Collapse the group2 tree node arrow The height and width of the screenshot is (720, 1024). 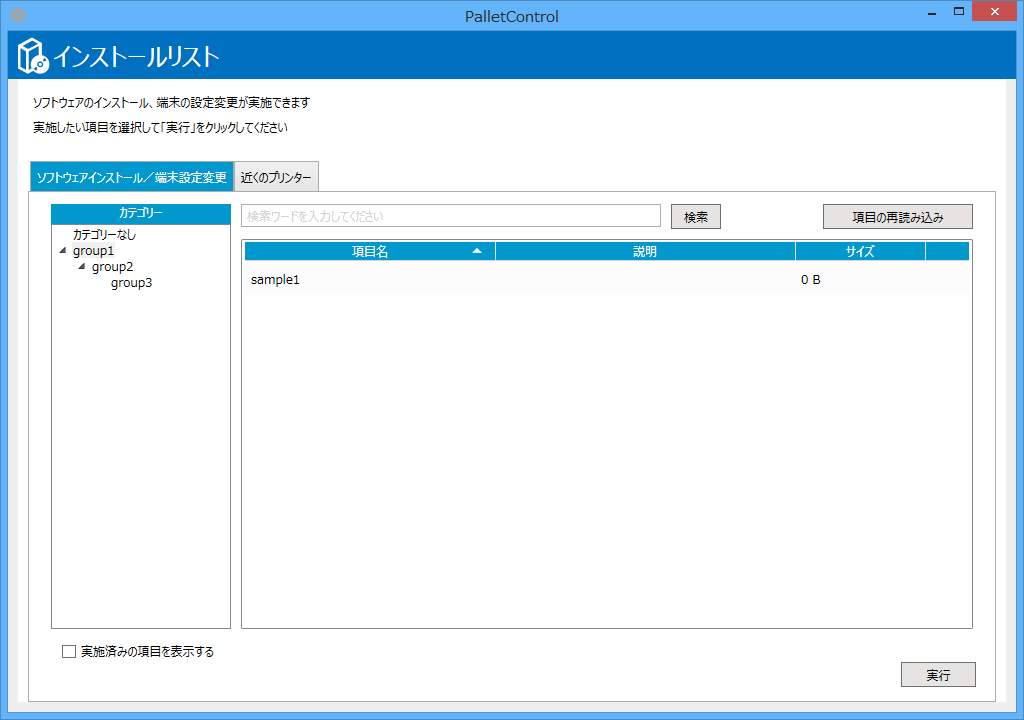[82, 267]
